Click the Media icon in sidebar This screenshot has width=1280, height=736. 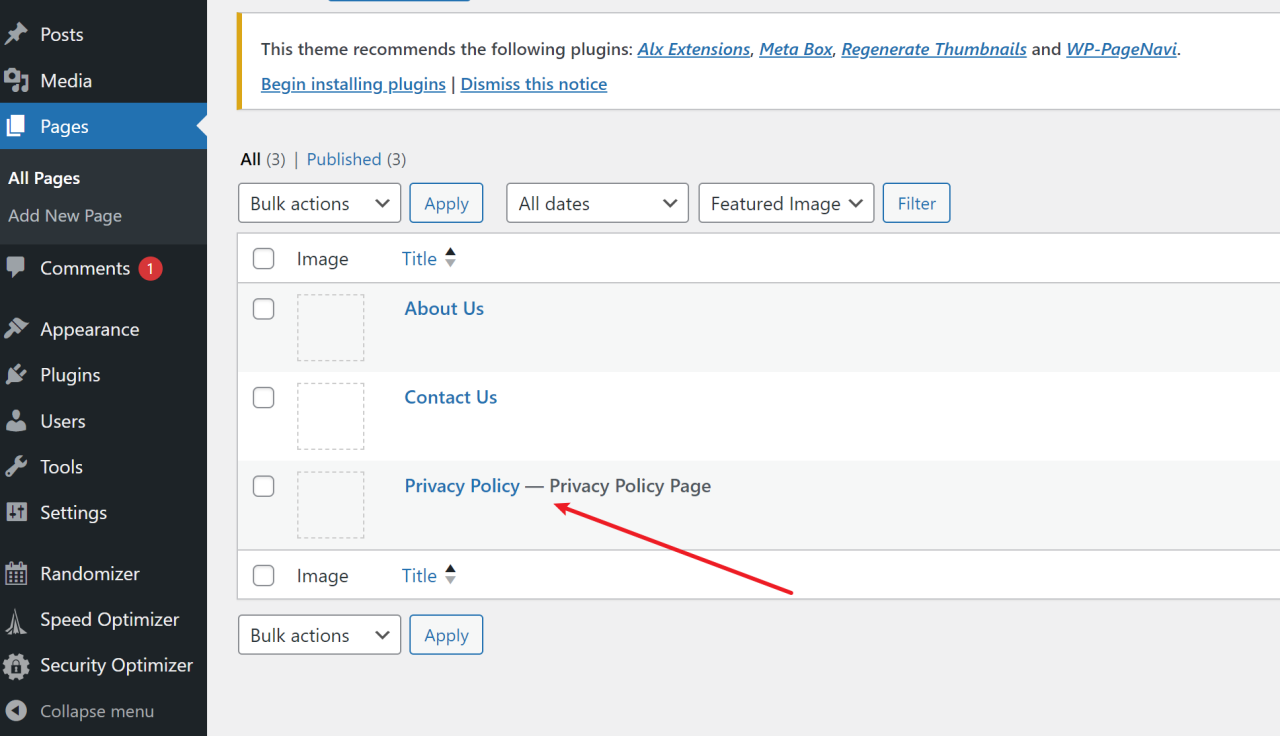(x=16, y=81)
